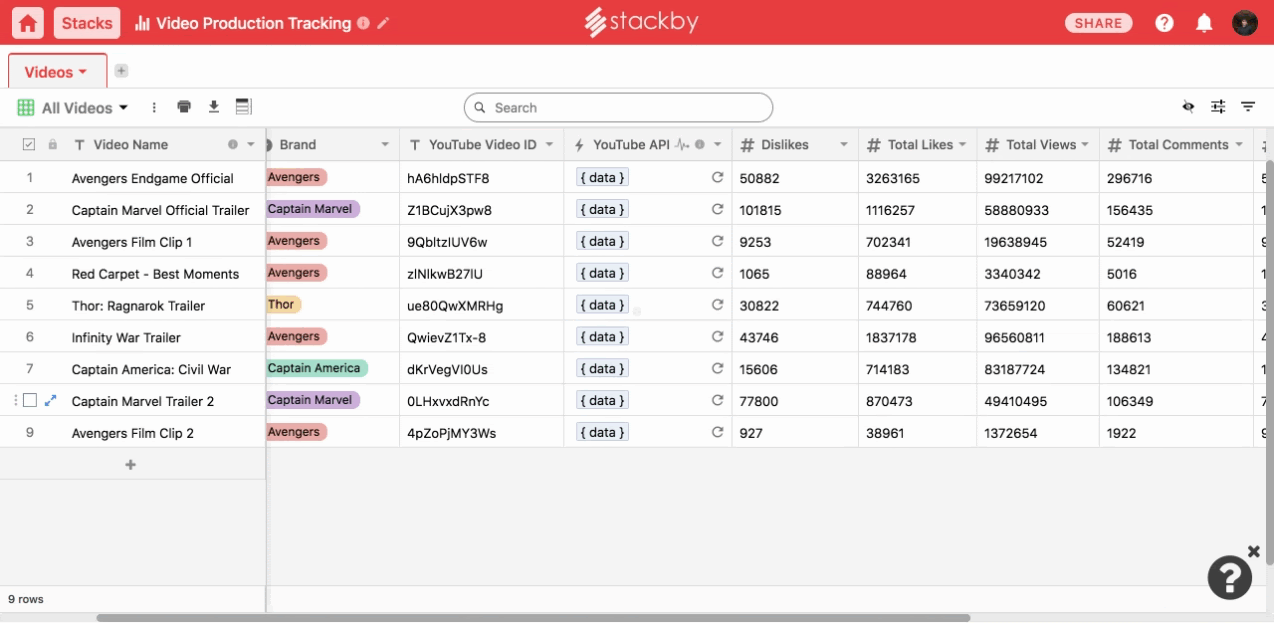The image size is (1274, 623).
Task: Click the Search input field
Action: click(618, 107)
